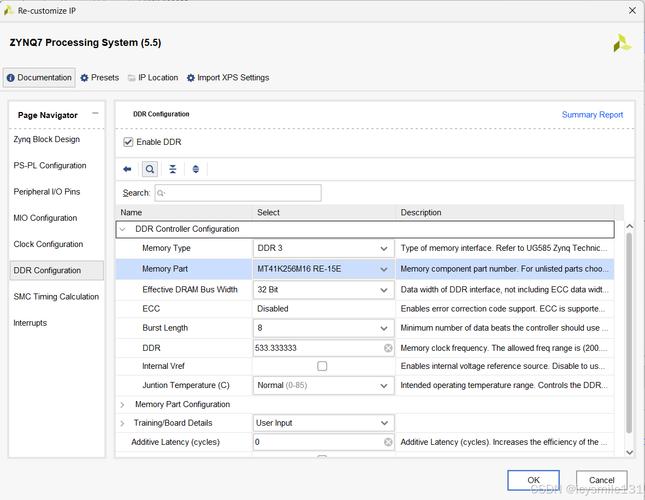Click the OK button
This screenshot has width=645, height=500.
coord(533,480)
